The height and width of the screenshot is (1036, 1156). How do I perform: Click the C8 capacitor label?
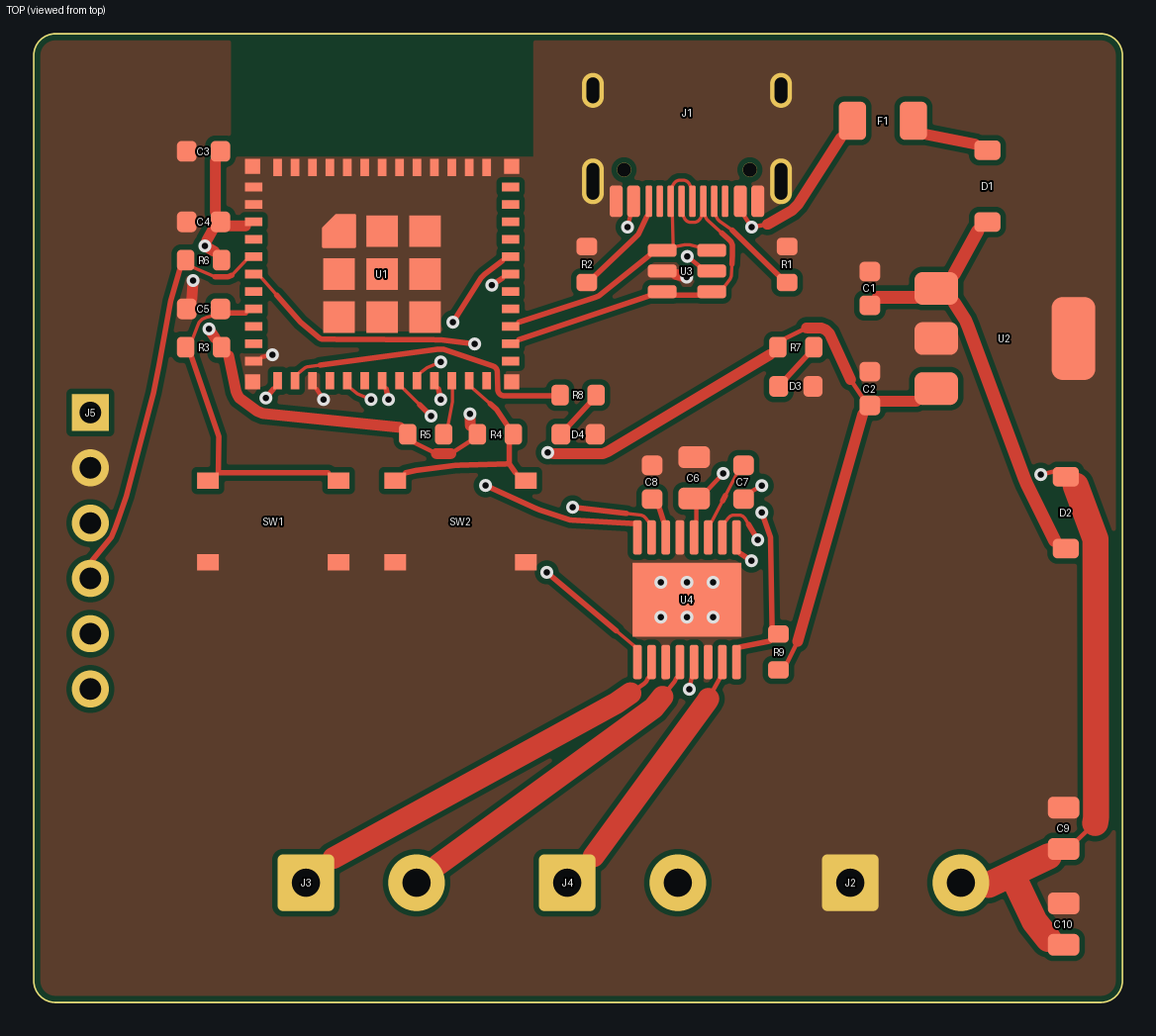(x=651, y=482)
